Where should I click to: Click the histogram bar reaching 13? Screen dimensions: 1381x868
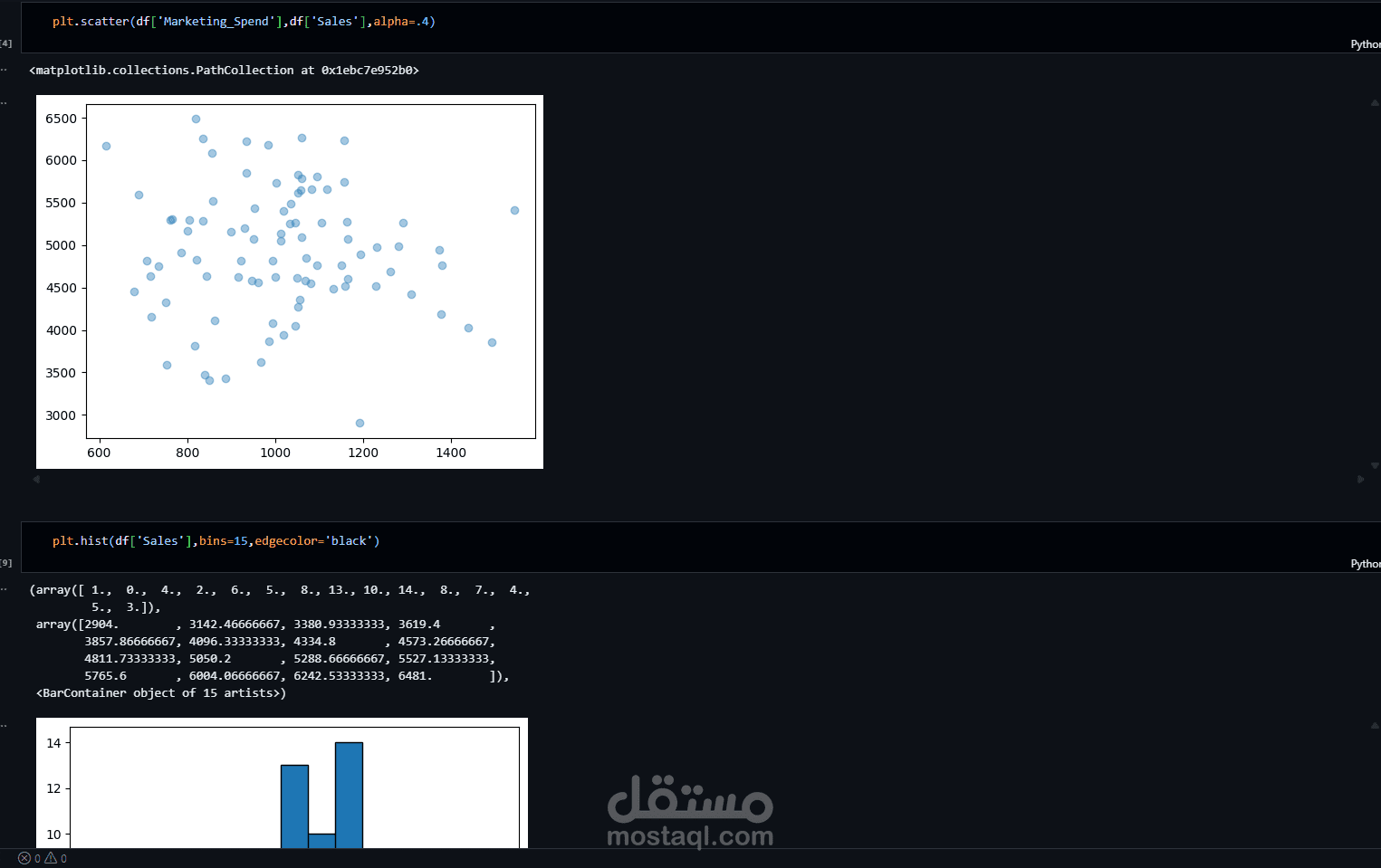pos(295,807)
